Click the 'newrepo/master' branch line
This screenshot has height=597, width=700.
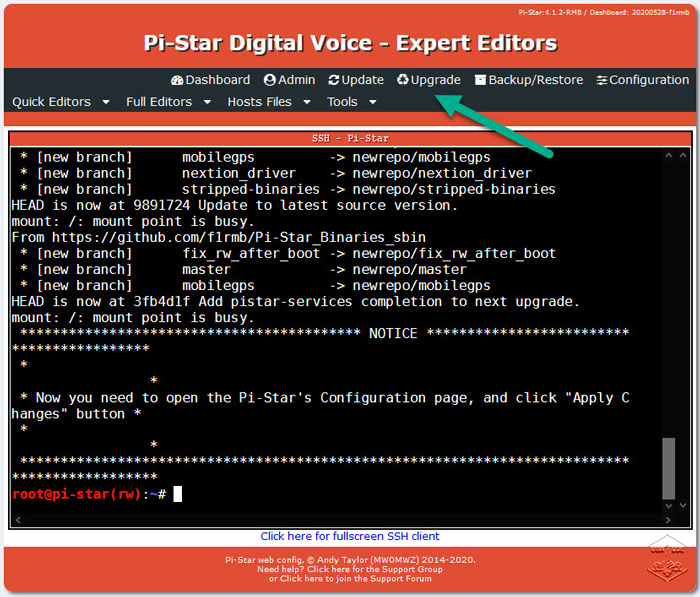243,270
